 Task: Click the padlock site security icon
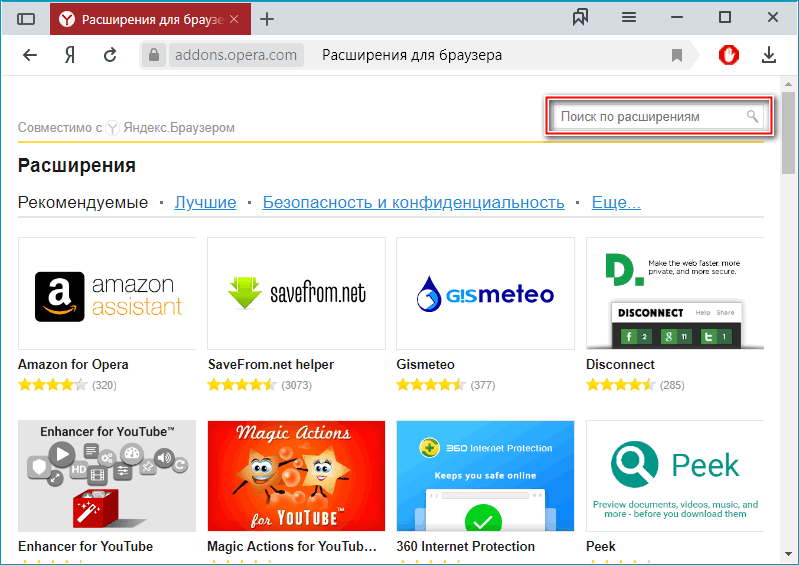tap(154, 56)
